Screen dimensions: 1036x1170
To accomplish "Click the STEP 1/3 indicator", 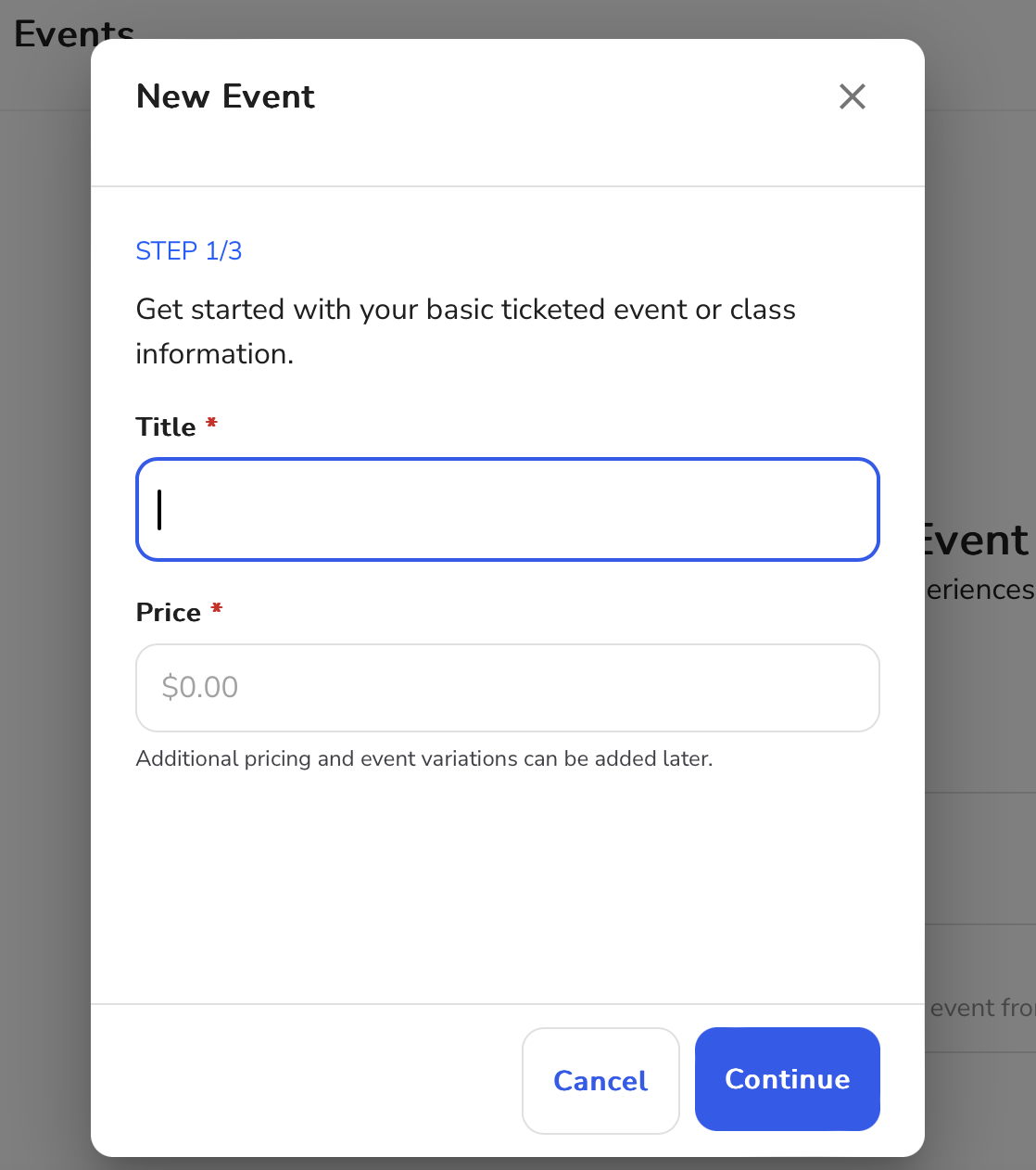I will point(189,251).
